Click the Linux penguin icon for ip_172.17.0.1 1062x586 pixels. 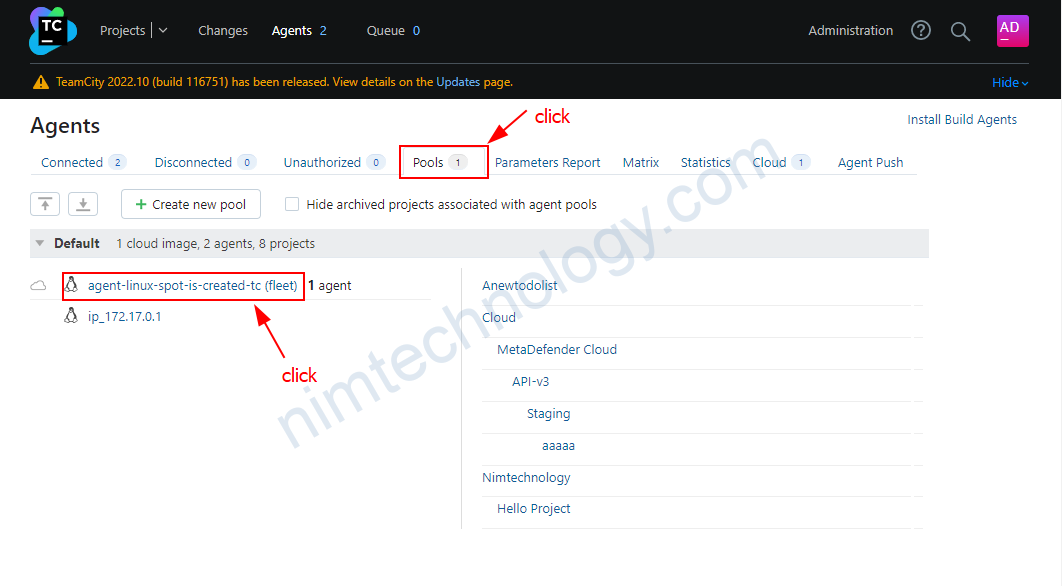[71, 316]
